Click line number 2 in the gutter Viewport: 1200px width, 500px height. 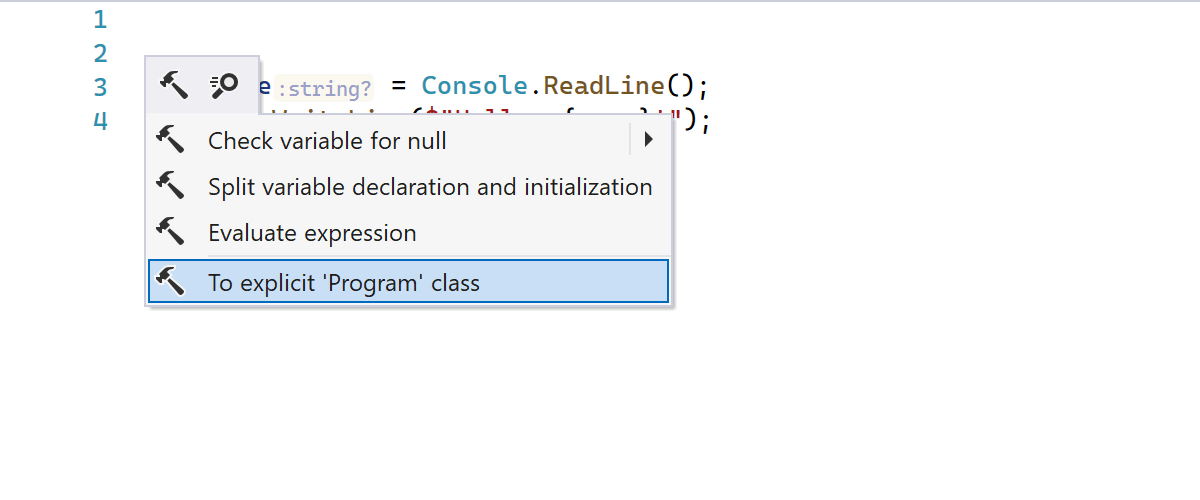[100, 53]
